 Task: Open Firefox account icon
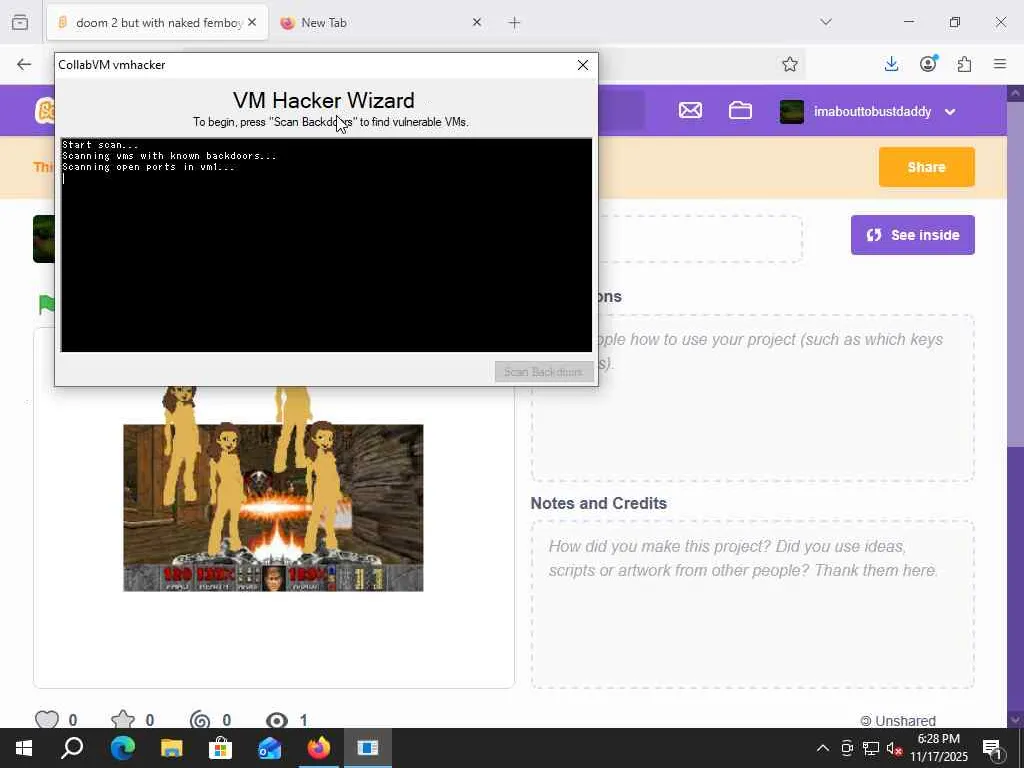928,63
